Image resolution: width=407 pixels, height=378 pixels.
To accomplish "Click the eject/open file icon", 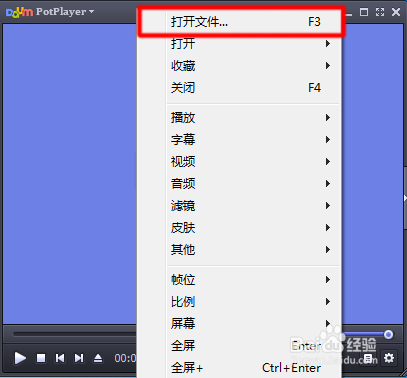I will click(x=98, y=358).
